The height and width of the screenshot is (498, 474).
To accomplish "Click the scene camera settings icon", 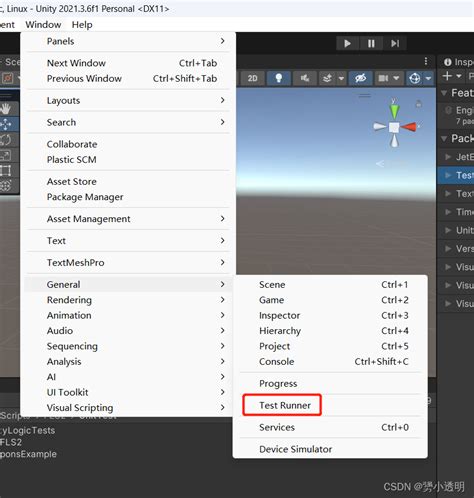I will click(x=383, y=78).
